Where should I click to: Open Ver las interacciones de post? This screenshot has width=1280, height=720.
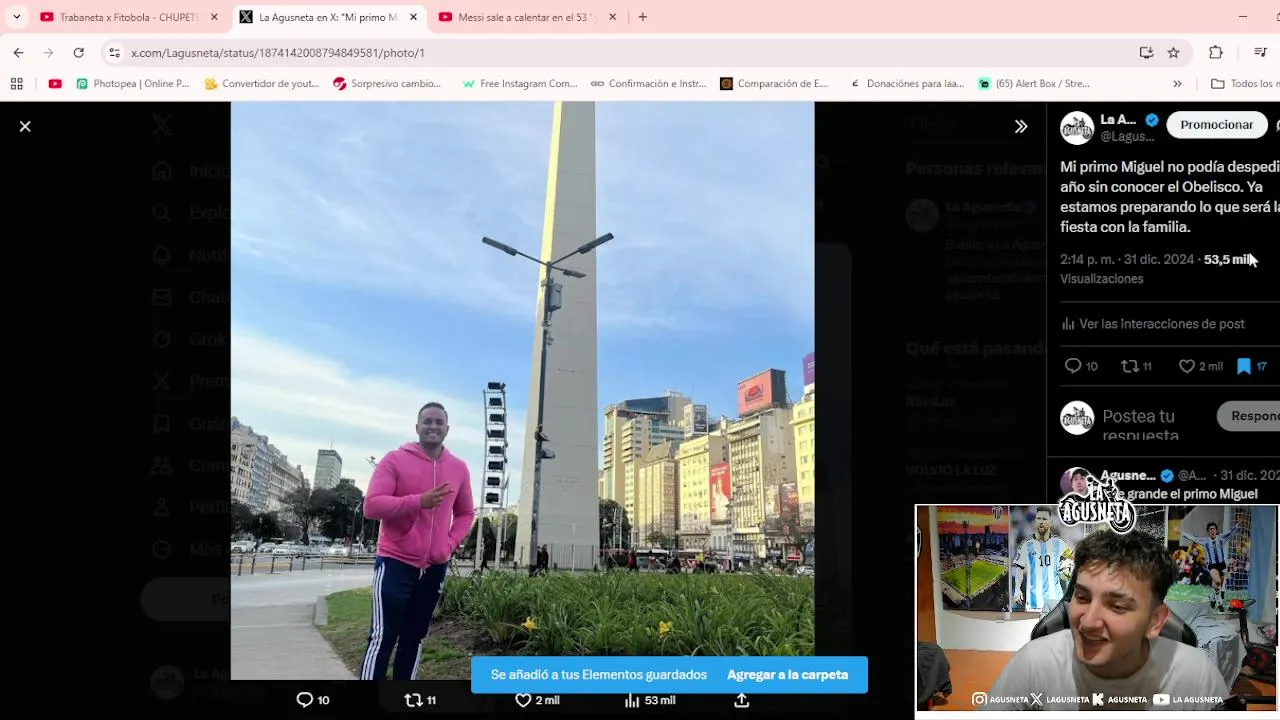pos(1153,324)
